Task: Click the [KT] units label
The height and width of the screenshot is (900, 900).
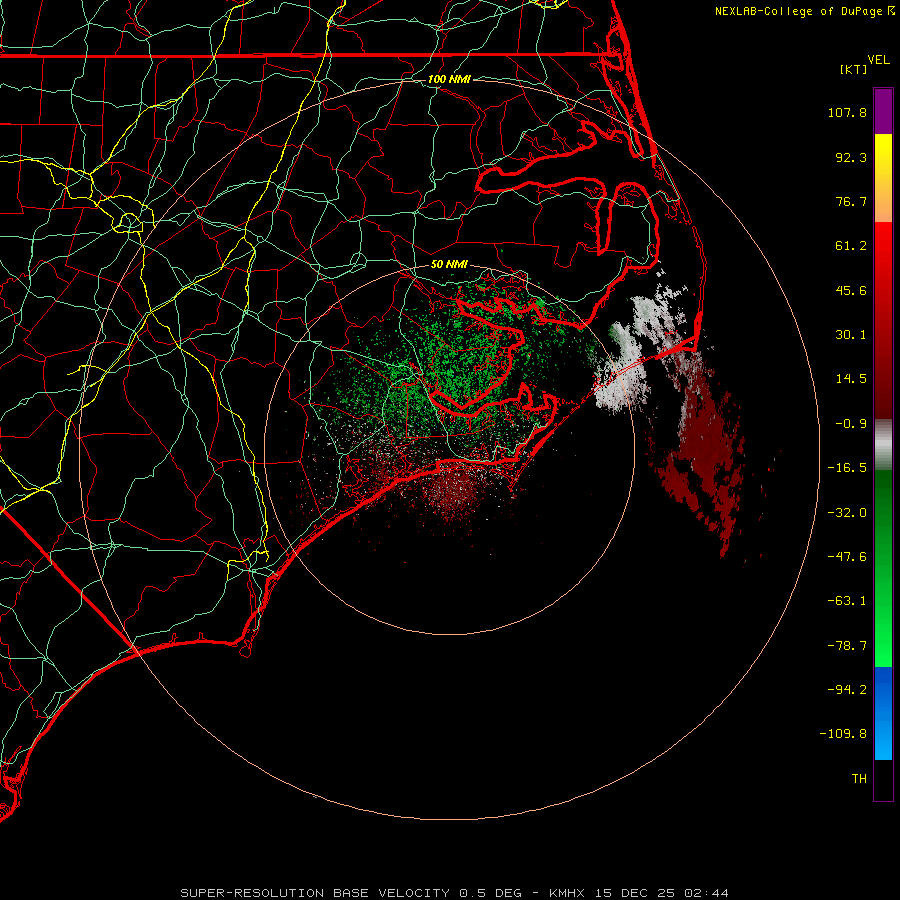Action: (x=854, y=69)
